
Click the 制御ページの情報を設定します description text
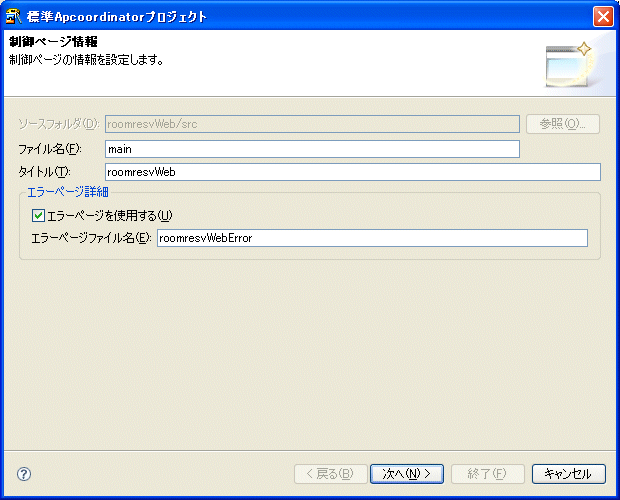coord(86,60)
